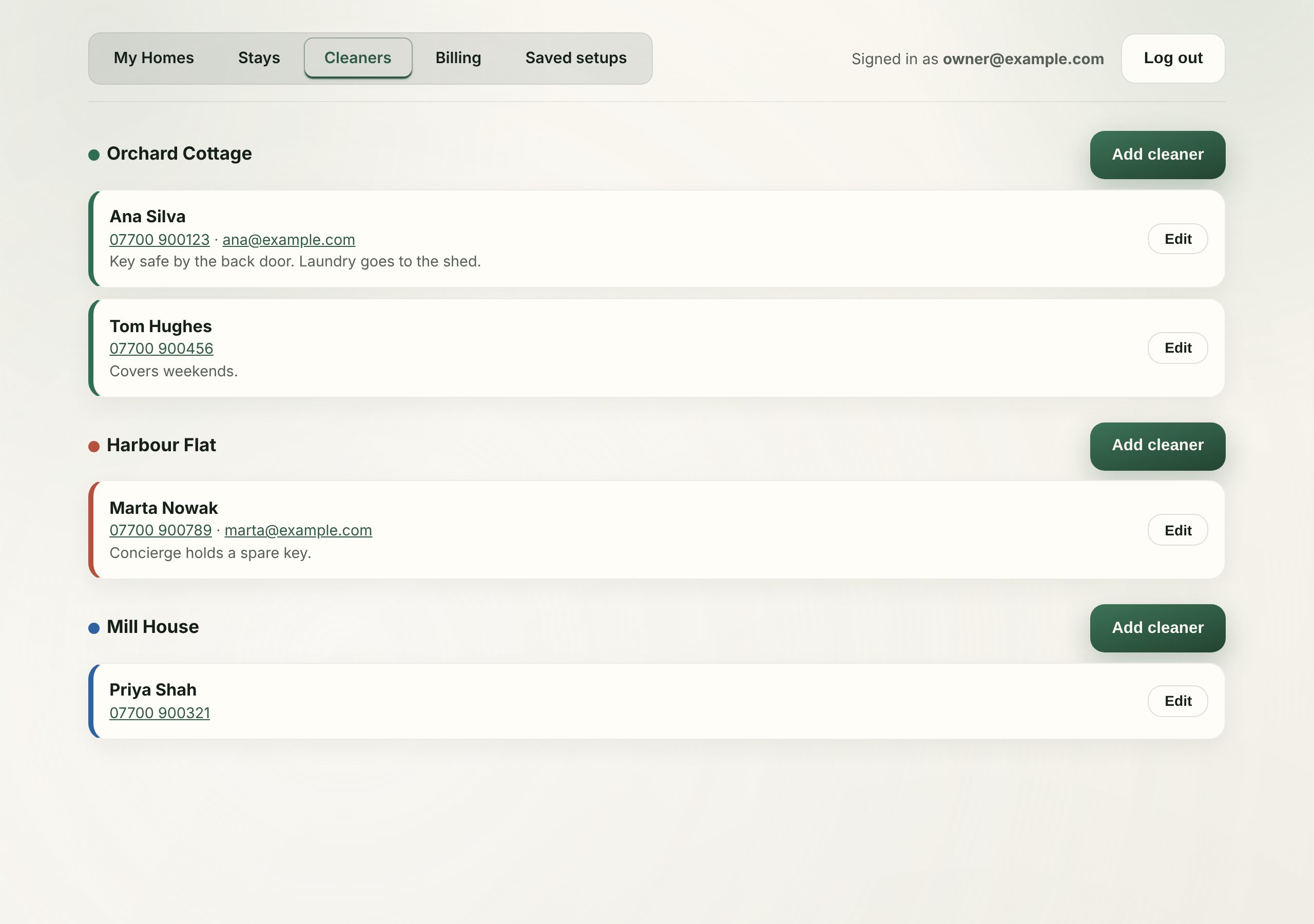Edit Ana Silva's cleaner details
The image size is (1314, 924).
coord(1177,239)
